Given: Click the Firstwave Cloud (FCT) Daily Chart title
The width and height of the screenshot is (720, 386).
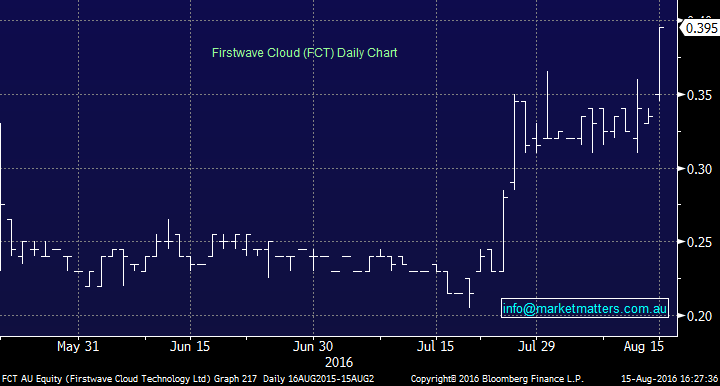Looking at the screenshot, I should pos(304,53).
